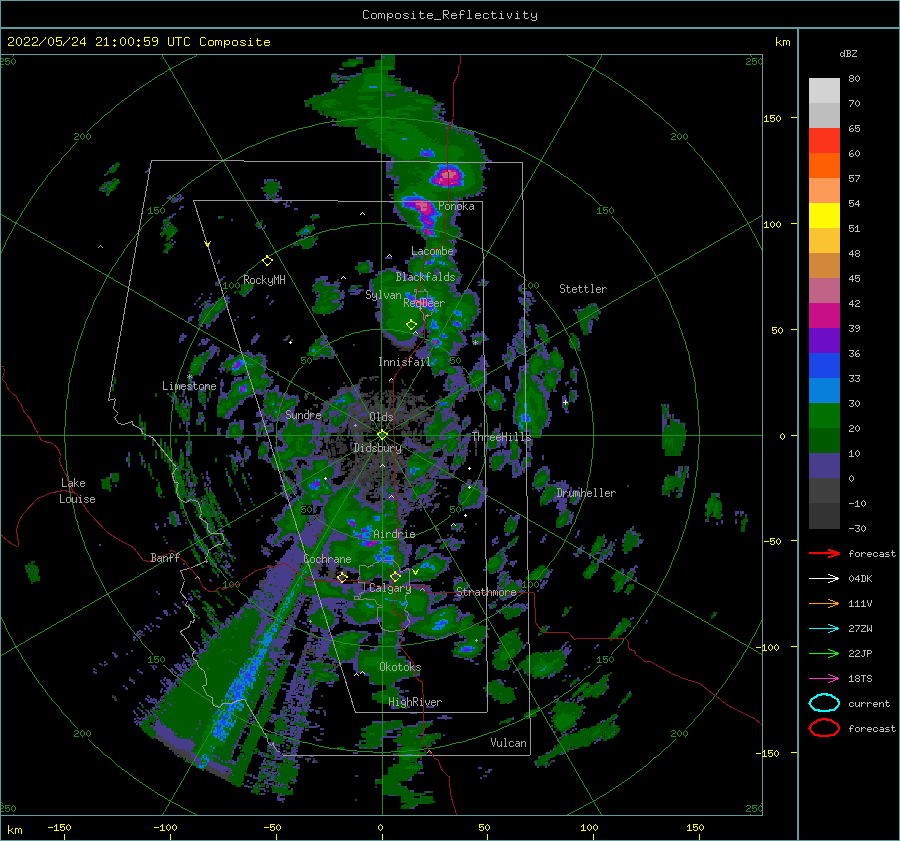The height and width of the screenshot is (841, 900).
Task: Click the red forecast arrow in the legend
Action: click(824, 553)
